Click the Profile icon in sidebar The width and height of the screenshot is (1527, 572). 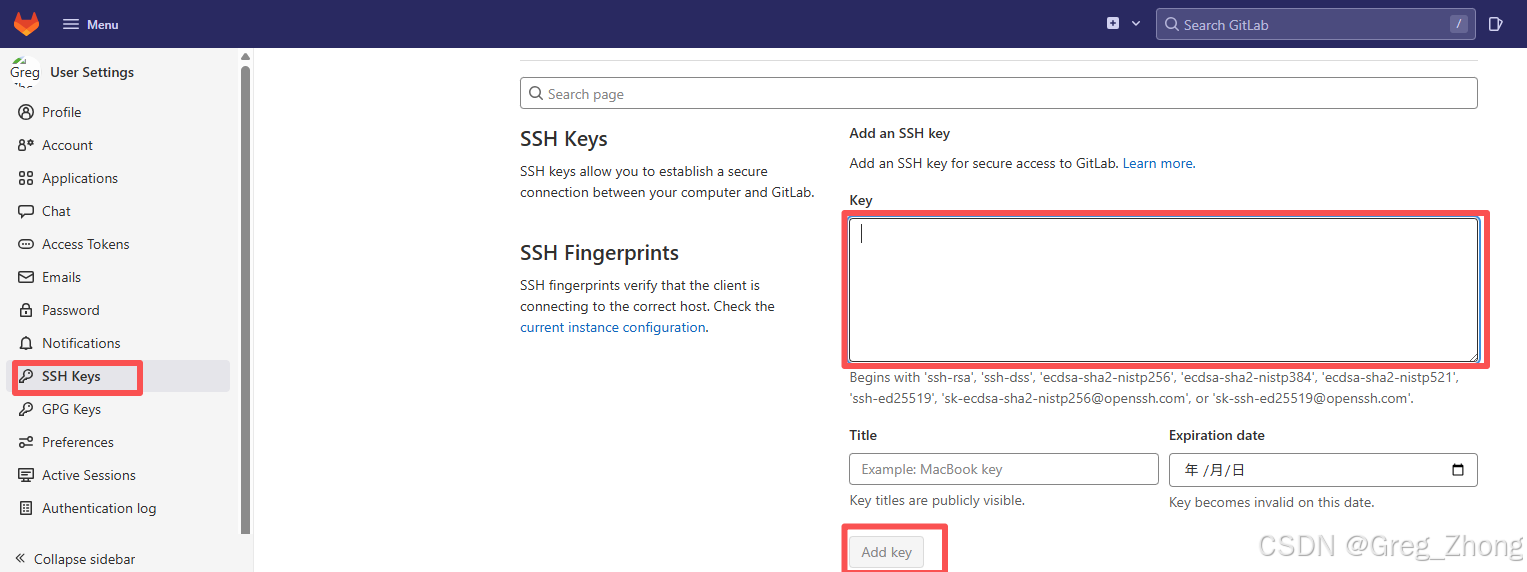tap(26, 112)
